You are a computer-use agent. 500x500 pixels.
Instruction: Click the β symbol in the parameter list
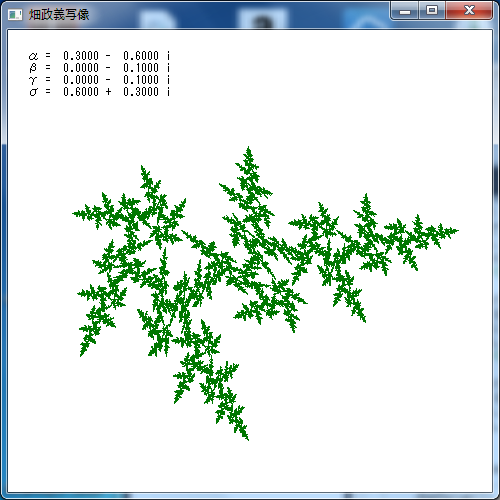pyautogui.click(x=33, y=68)
